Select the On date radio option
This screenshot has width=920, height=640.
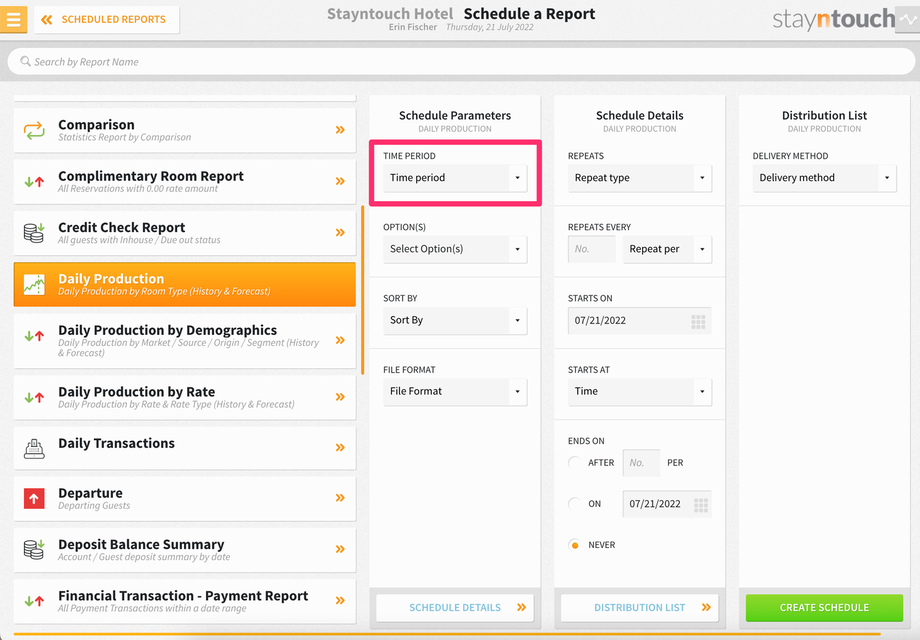[575, 504]
